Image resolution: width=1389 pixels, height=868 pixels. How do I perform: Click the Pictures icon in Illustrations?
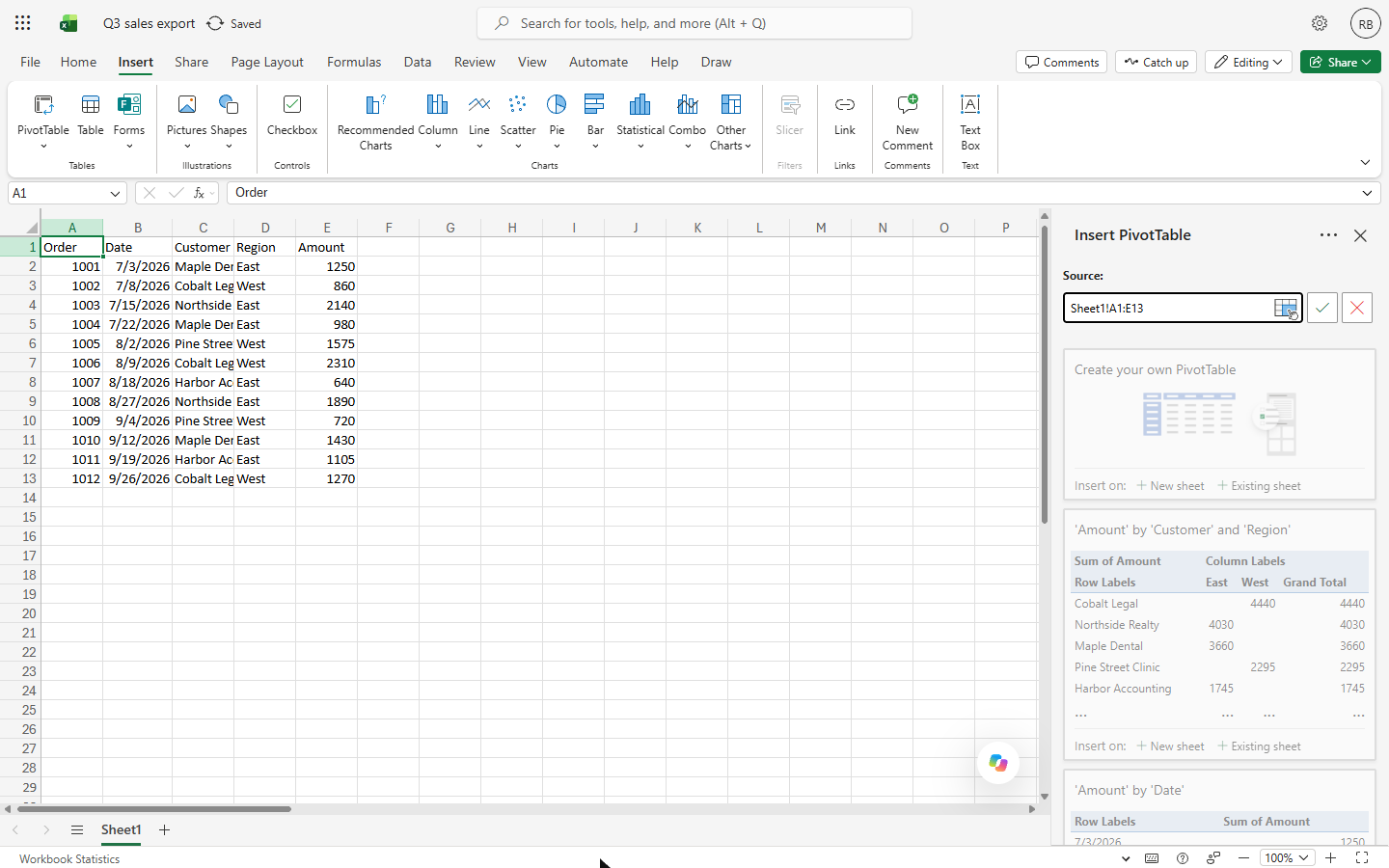[x=186, y=105]
